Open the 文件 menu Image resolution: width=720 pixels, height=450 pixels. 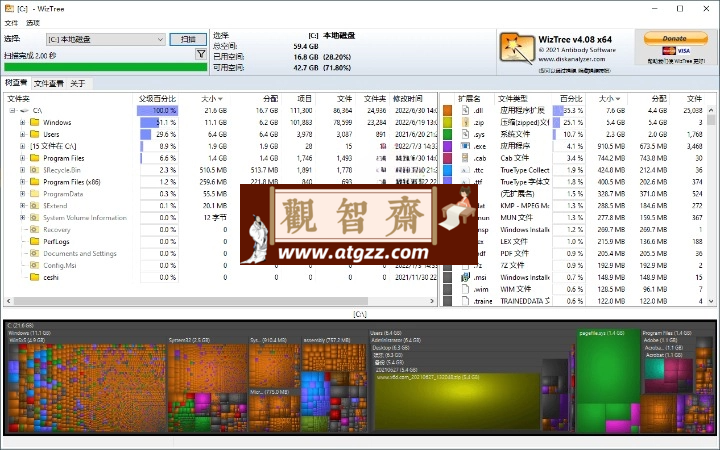[11, 23]
